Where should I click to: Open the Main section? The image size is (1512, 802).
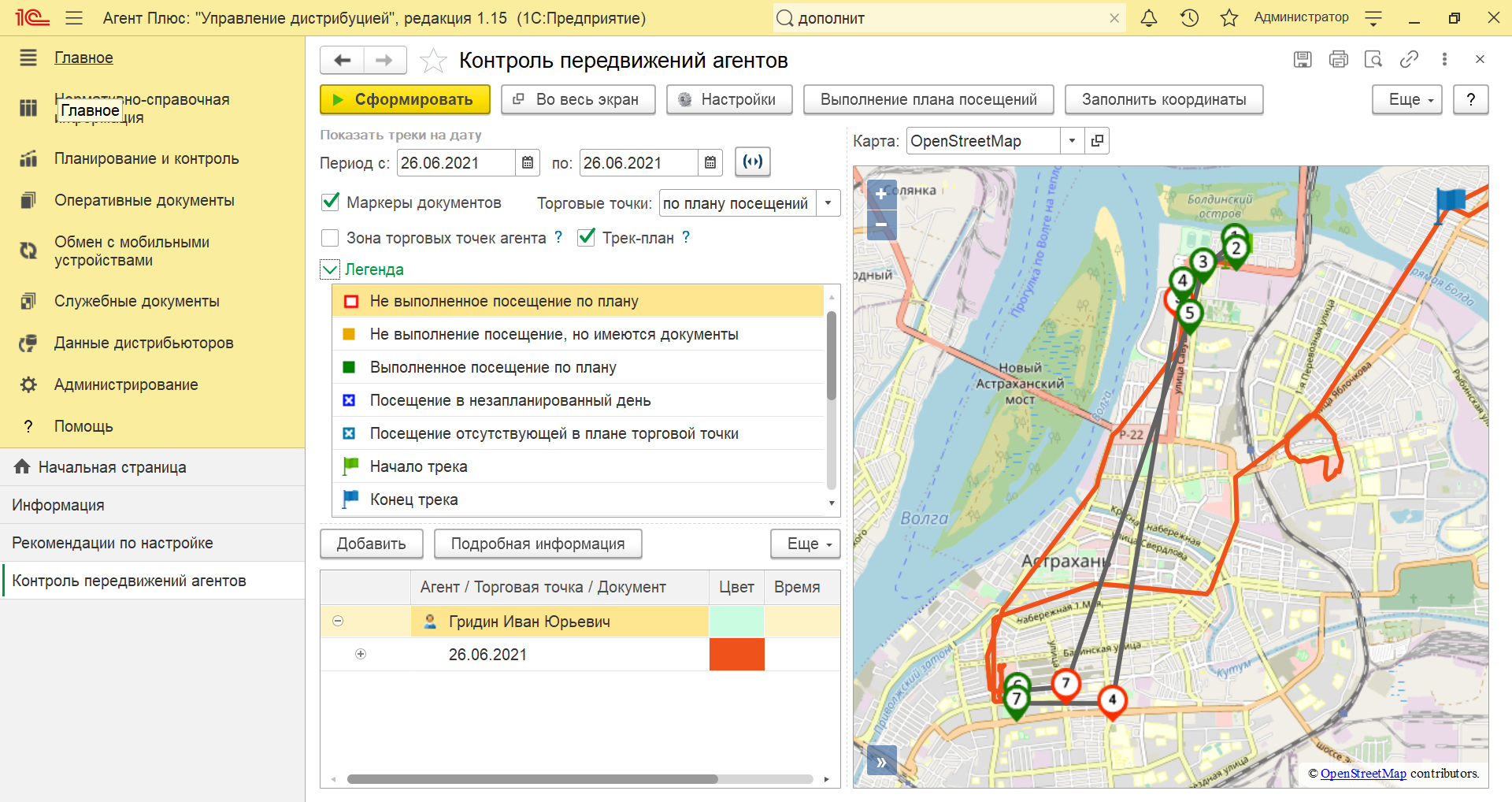pos(83,58)
